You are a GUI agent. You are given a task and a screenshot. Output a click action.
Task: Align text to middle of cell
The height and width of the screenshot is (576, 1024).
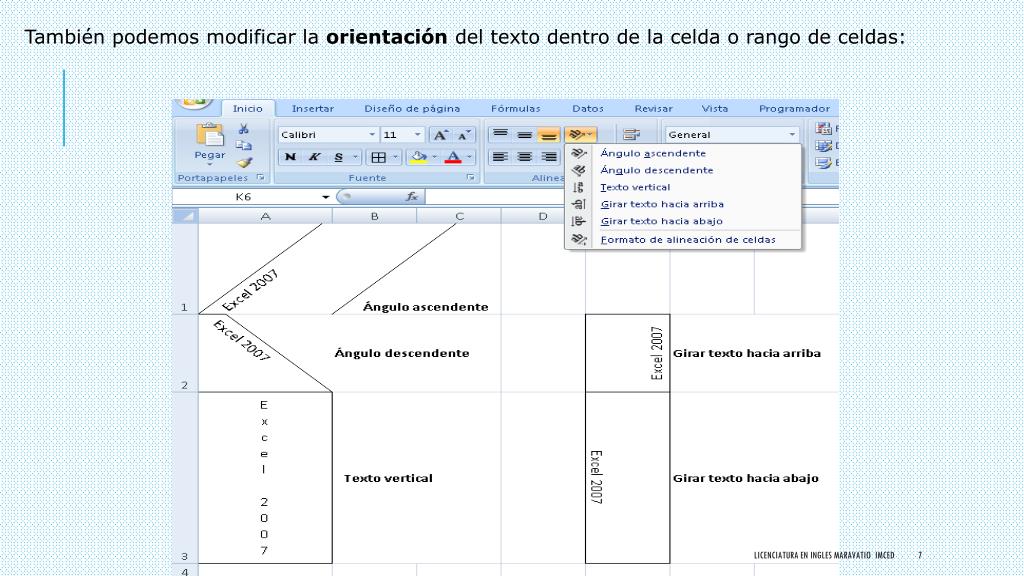tap(524, 135)
